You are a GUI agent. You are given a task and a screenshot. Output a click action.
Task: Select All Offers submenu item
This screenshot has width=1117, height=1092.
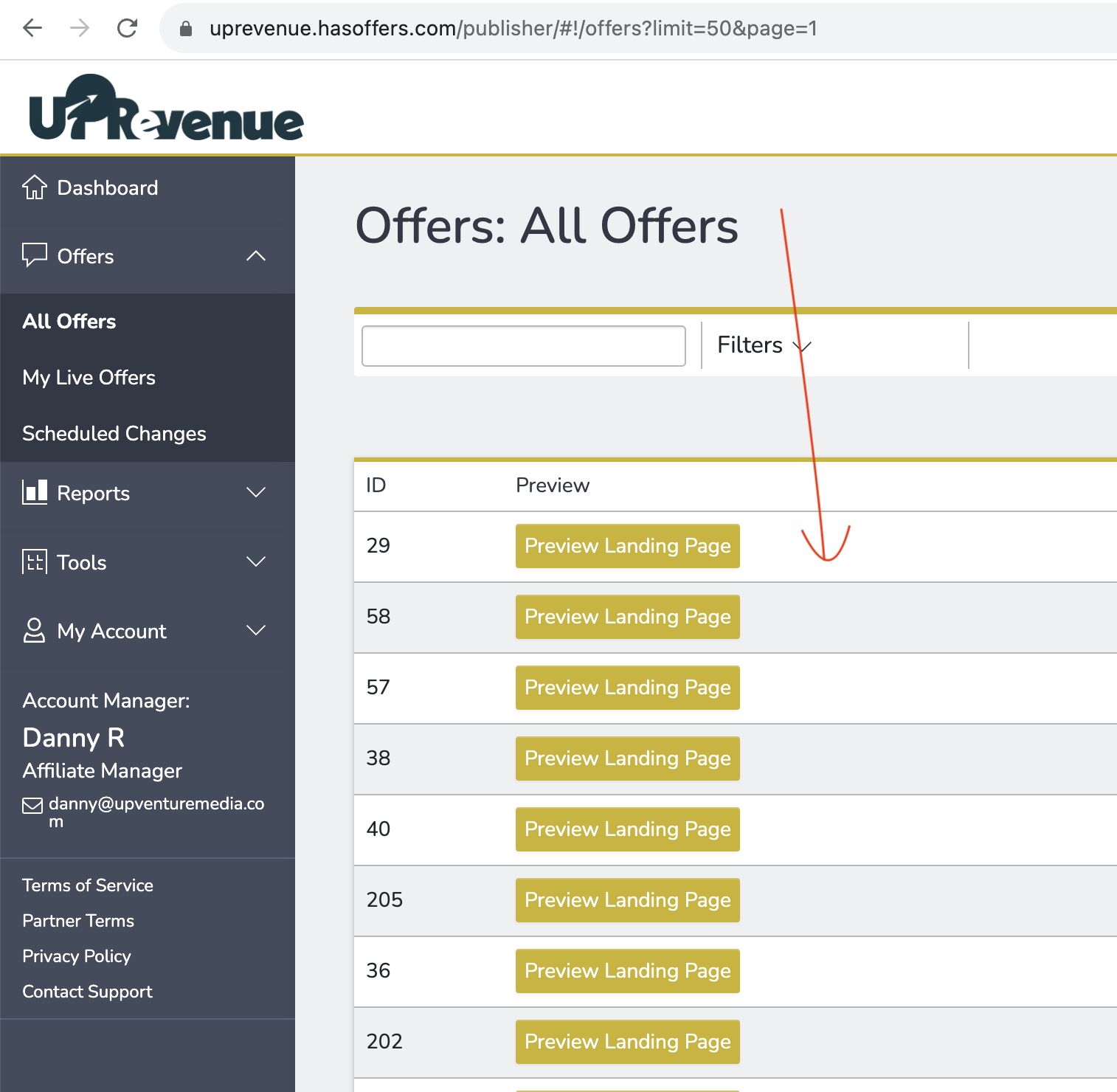tap(69, 321)
